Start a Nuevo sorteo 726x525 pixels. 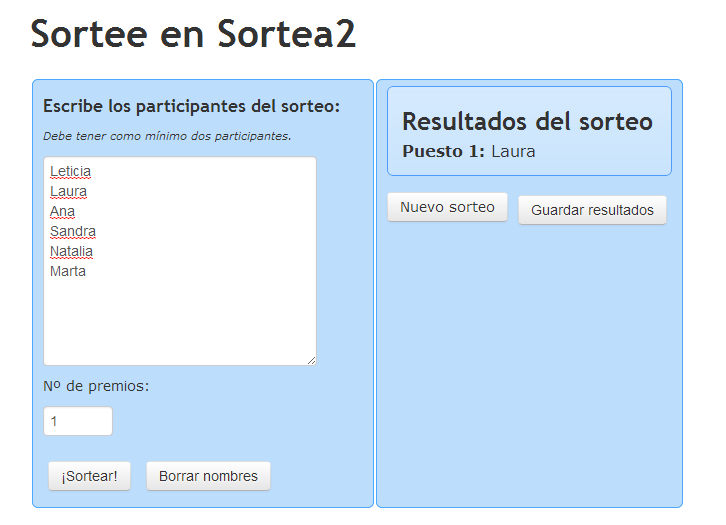[447, 207]
